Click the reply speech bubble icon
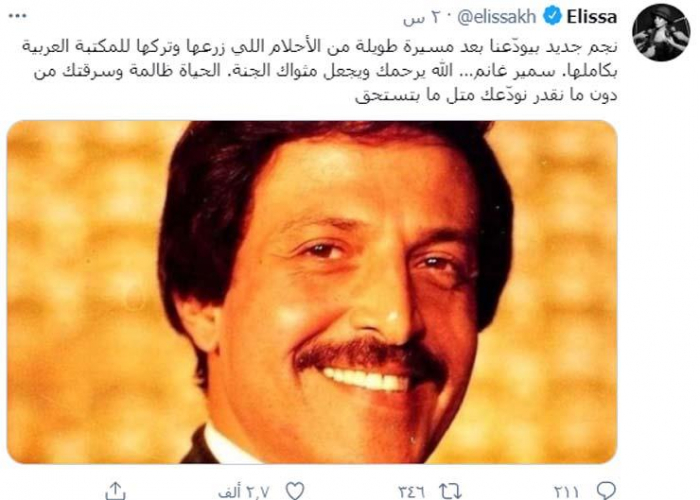The image size is (700, 500). coord(605,491)
